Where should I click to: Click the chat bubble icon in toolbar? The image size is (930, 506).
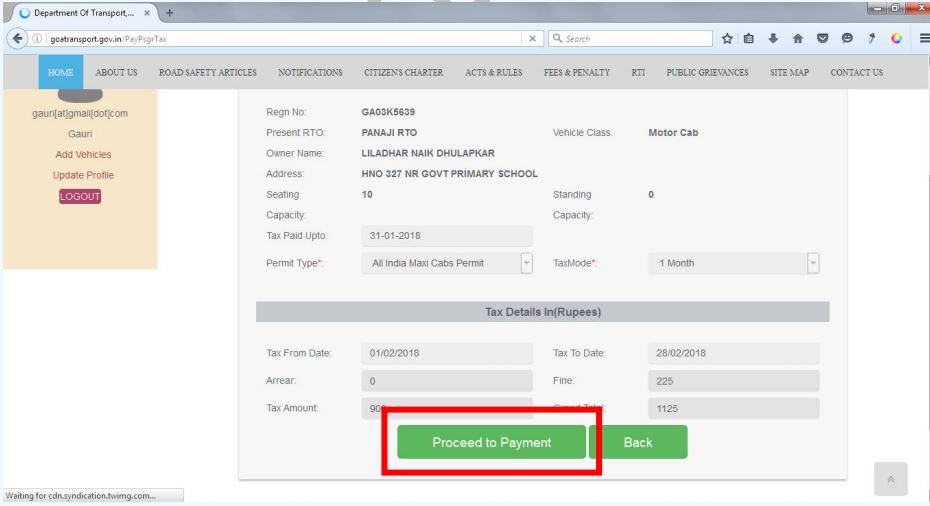(847, 39)
